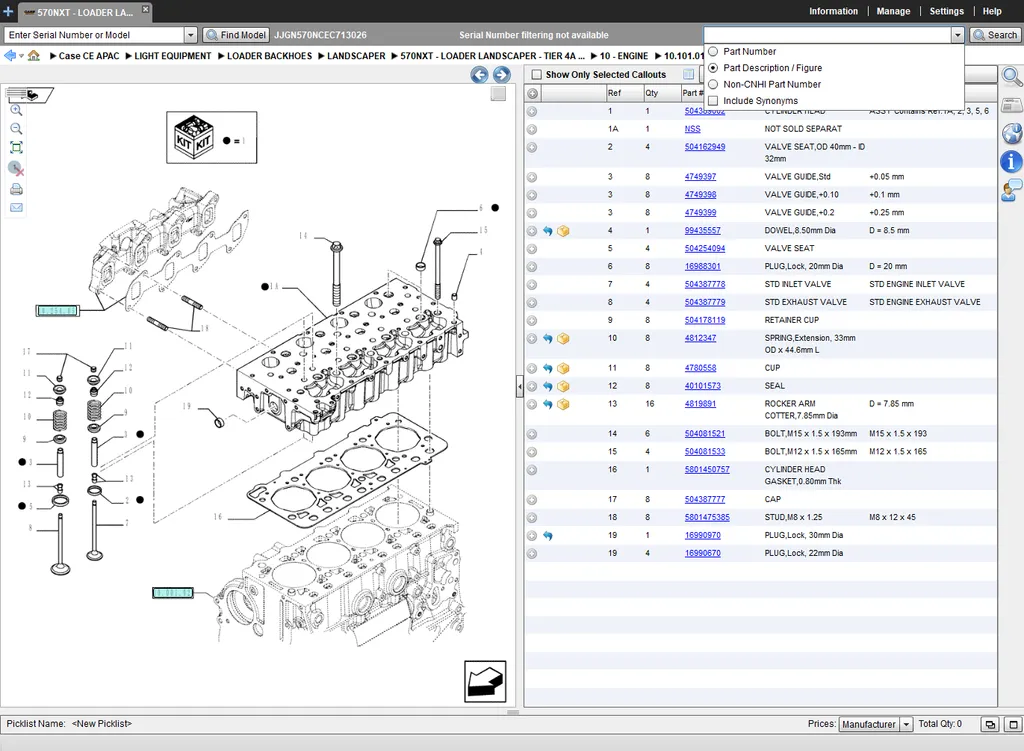
Task: Click the last square icon in the picklist bar
Action: tap(1014, 724)
